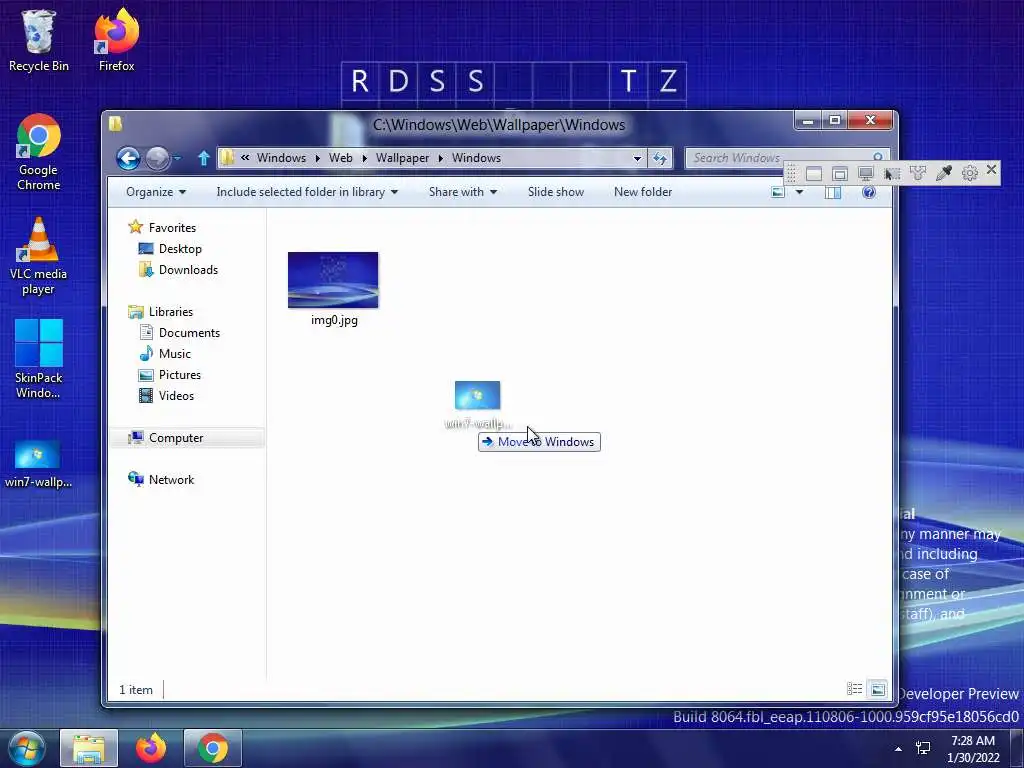Open recent pages arrow beside Forward button

[177, 158]
